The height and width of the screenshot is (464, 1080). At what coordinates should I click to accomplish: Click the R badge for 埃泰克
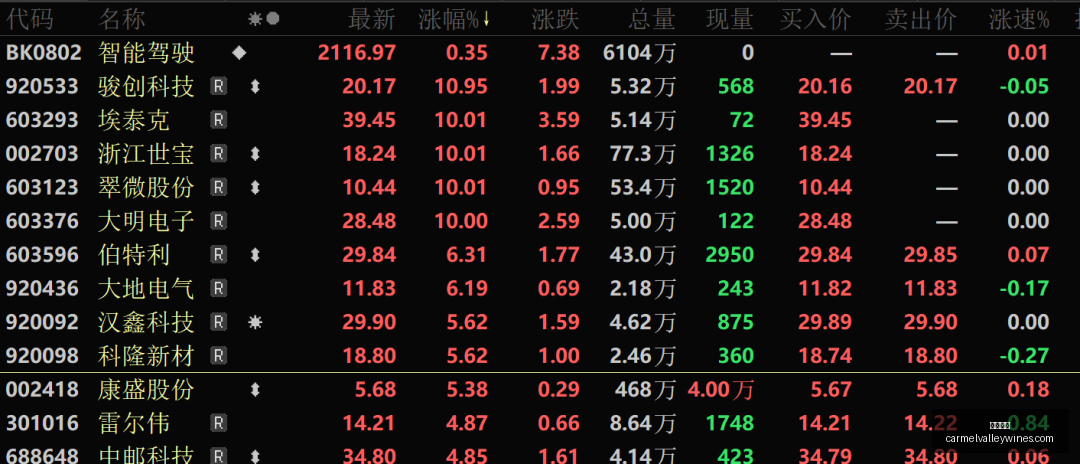coord(218,120)
